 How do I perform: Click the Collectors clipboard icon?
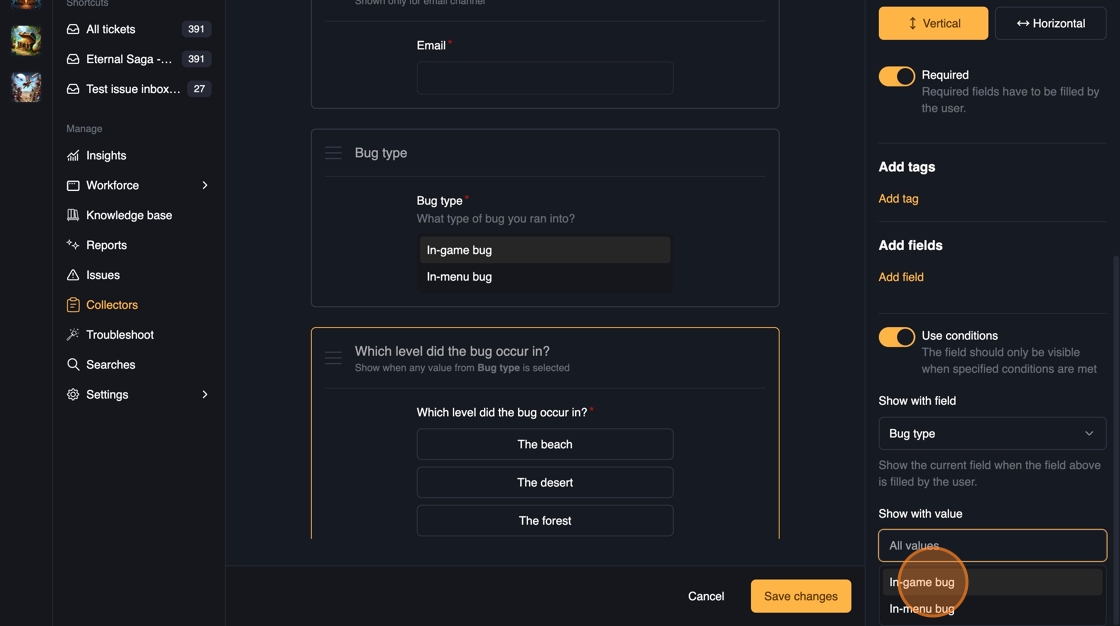click(73, 305)
